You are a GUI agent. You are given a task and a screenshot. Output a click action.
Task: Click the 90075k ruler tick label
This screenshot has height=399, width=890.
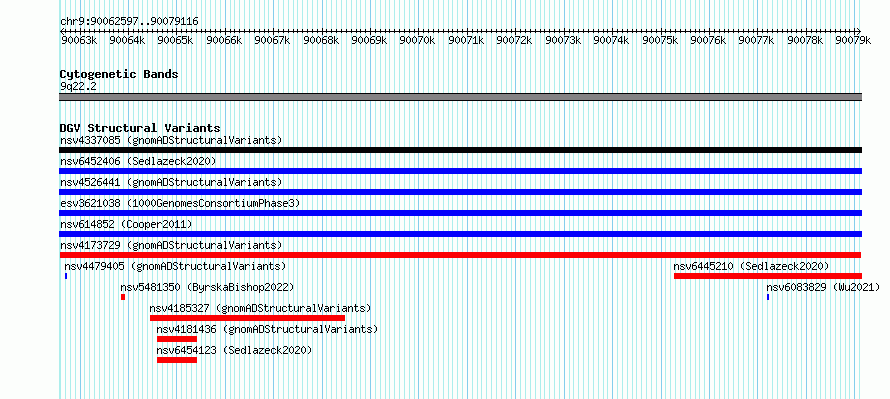660,40
